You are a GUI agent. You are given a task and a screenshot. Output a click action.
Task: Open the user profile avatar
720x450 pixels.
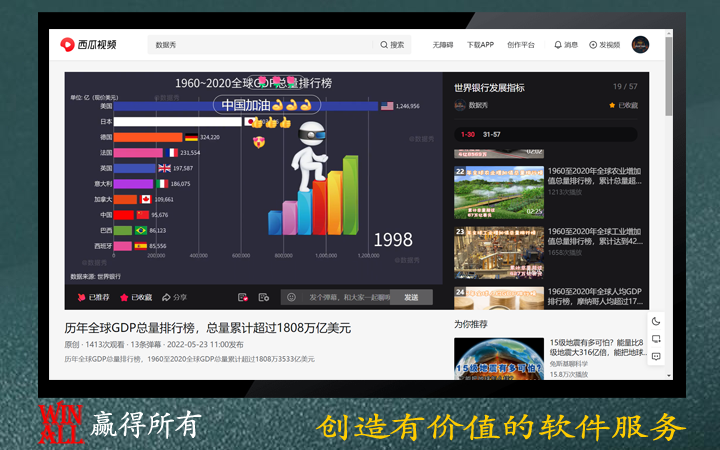tap(640, 45)
